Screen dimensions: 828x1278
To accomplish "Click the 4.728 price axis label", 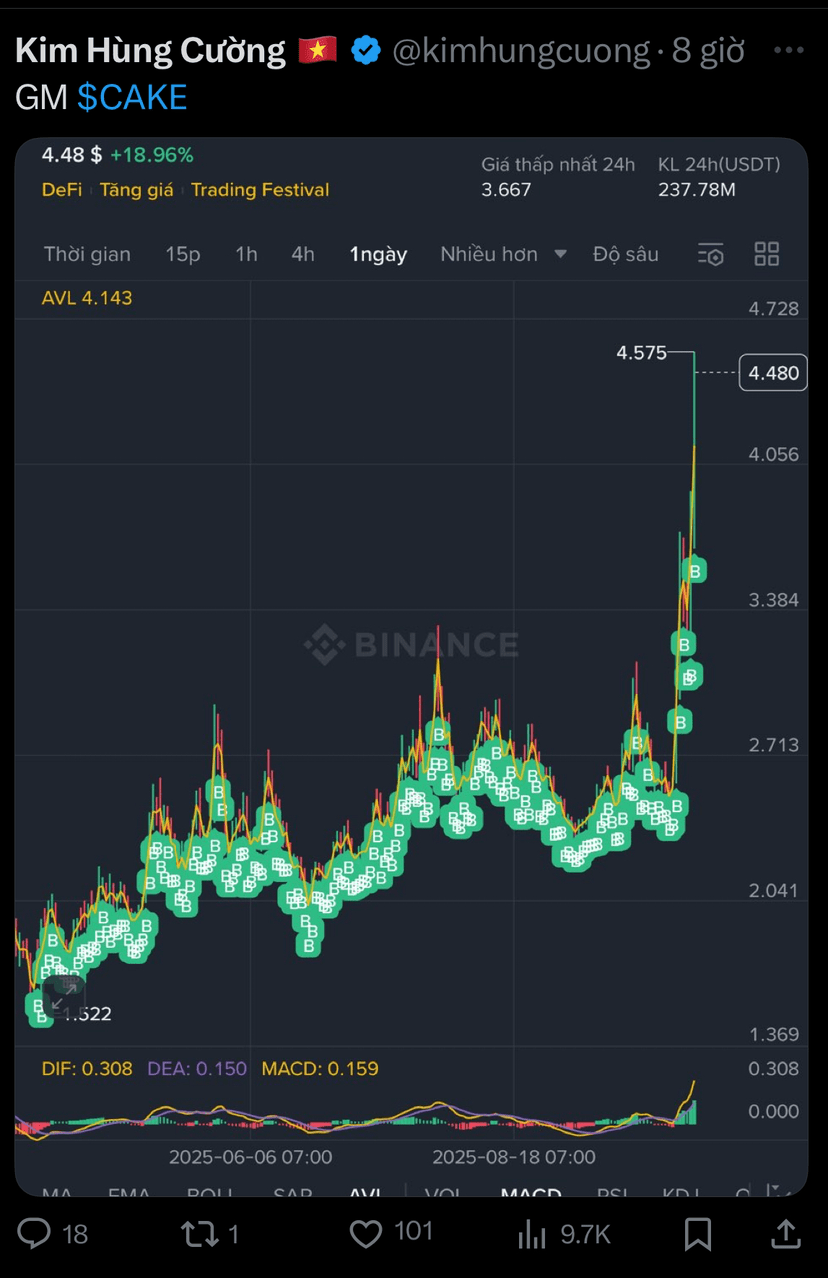I will [774, 309].
